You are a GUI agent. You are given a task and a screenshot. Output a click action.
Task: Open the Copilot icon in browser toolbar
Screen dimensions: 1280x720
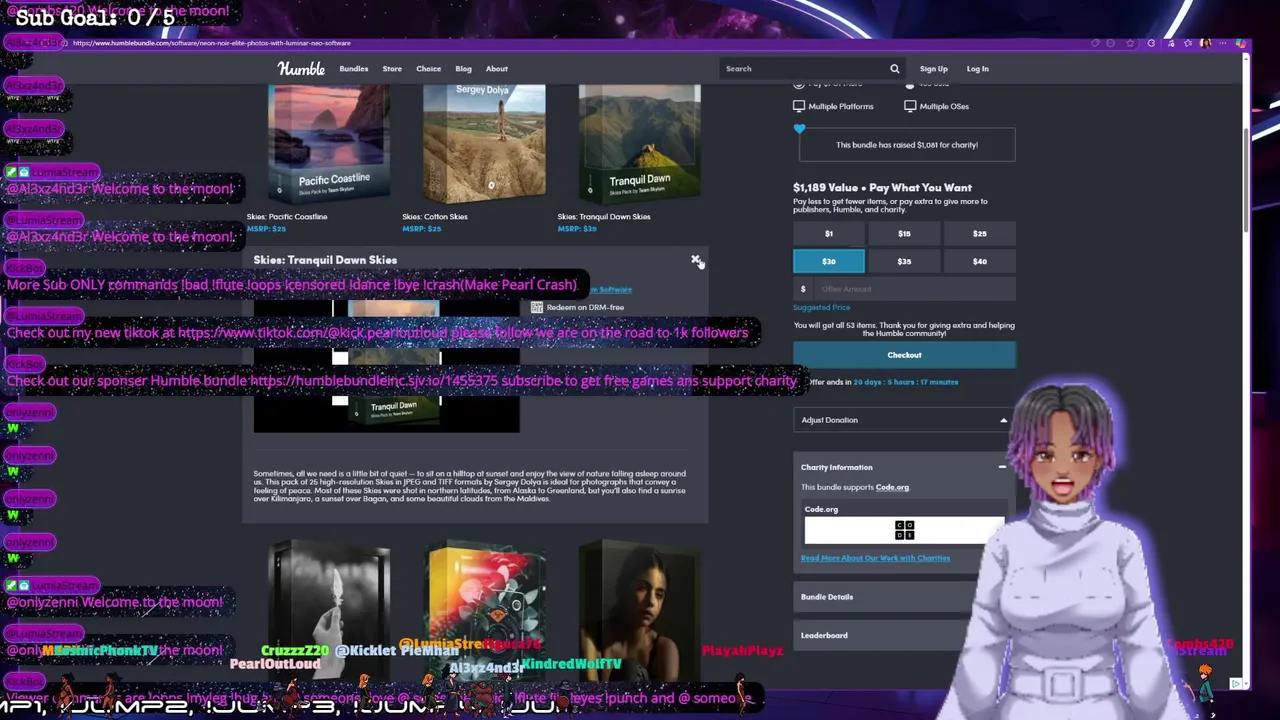pyautogui.click(x=1241, y=43)
